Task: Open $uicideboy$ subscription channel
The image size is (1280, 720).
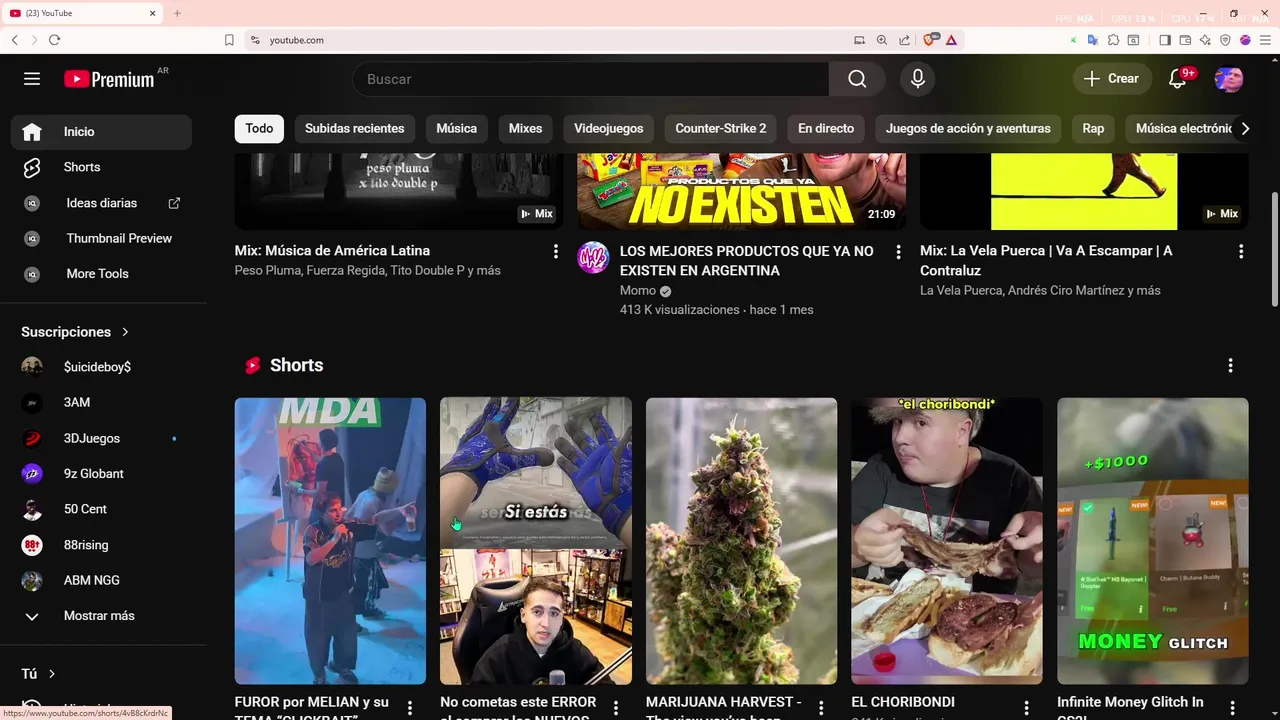Action: [x=101, y=367]
